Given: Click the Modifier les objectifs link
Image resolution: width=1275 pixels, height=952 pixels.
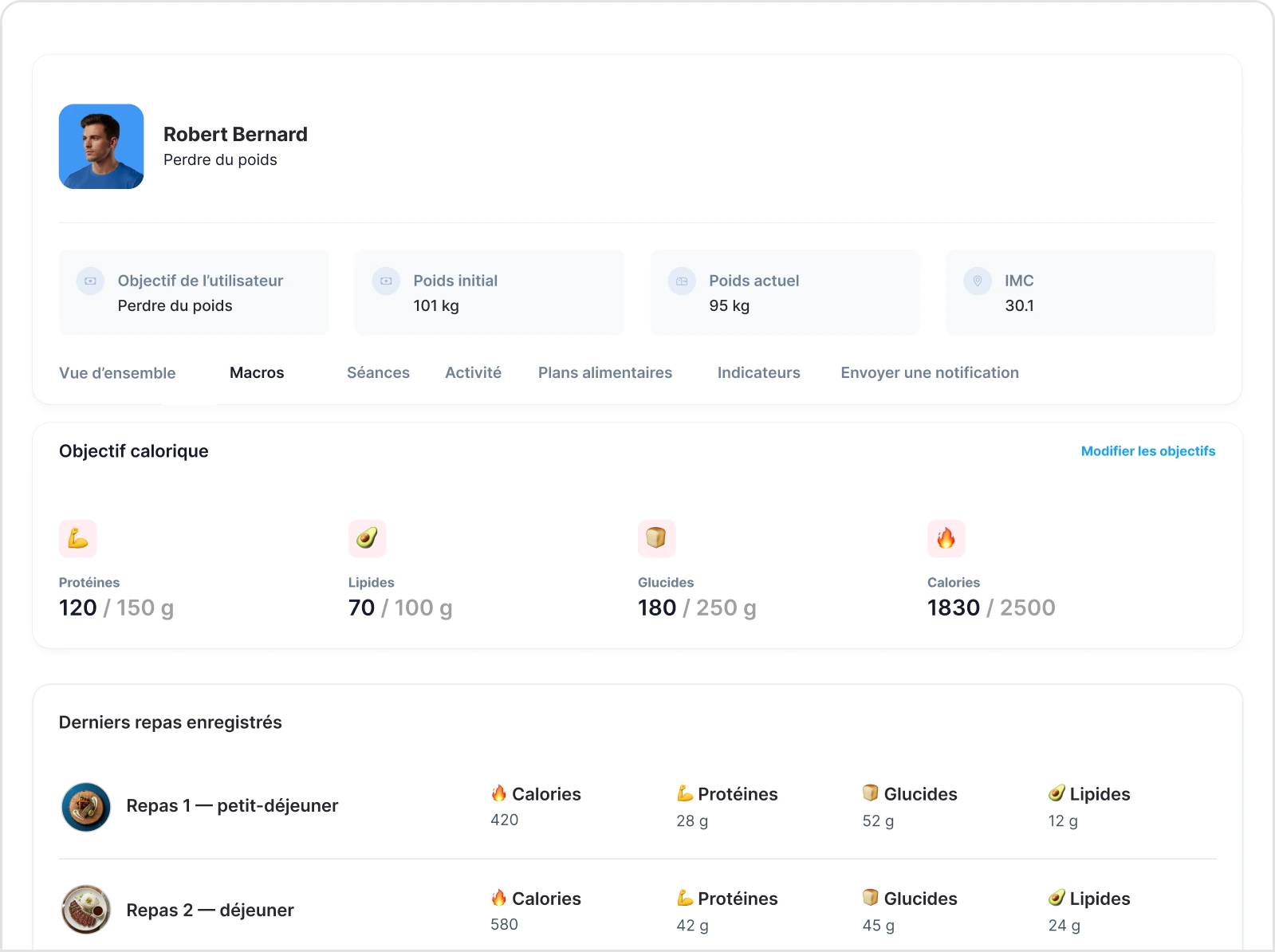Looking at the screenshot, I should click(x=1148, y=451).
